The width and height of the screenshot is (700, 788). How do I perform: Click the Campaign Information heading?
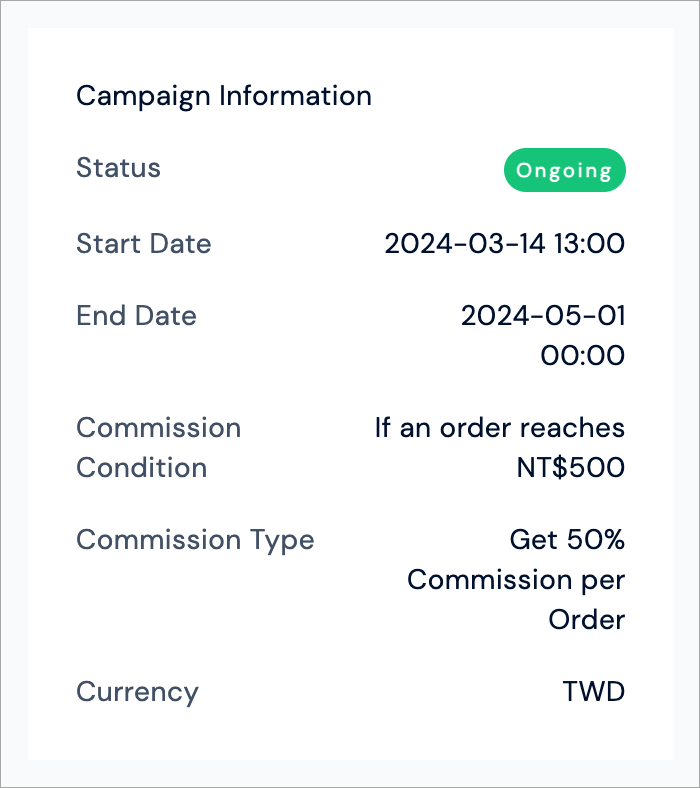[x=224, y=96]
